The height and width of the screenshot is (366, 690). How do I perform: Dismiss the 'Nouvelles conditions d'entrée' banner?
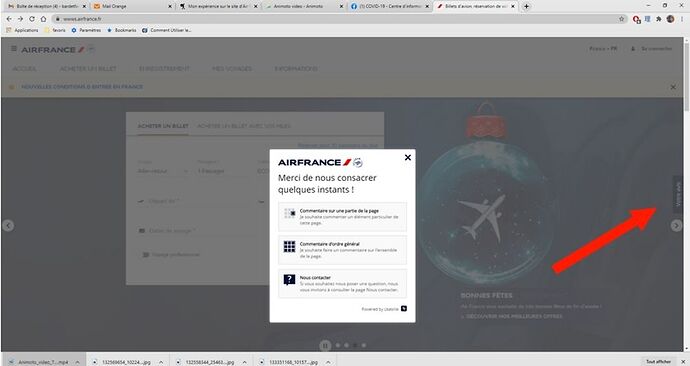[673, 87]
